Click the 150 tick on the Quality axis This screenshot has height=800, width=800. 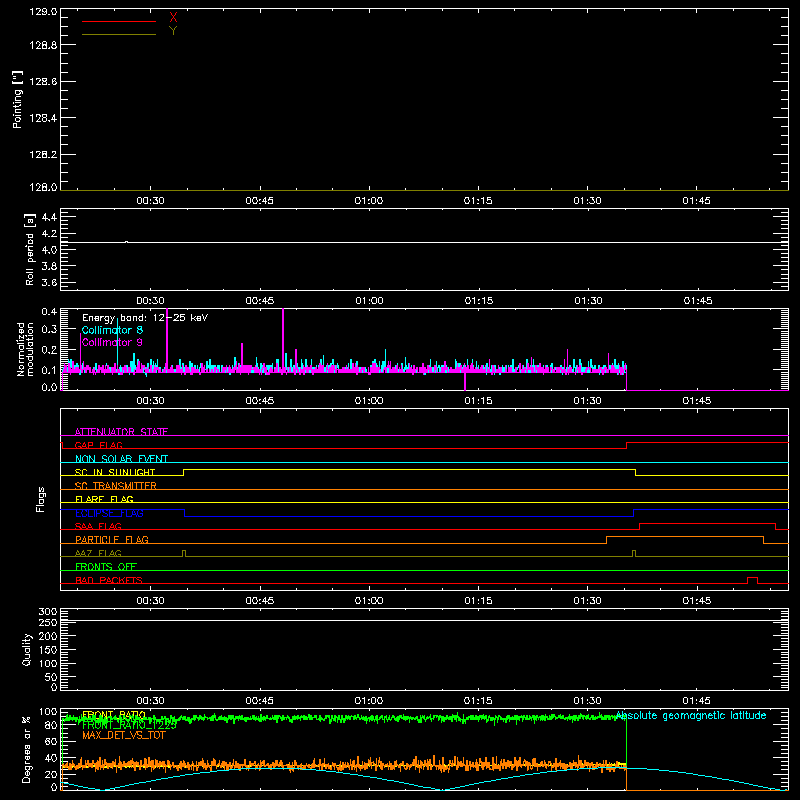[47, 650]
